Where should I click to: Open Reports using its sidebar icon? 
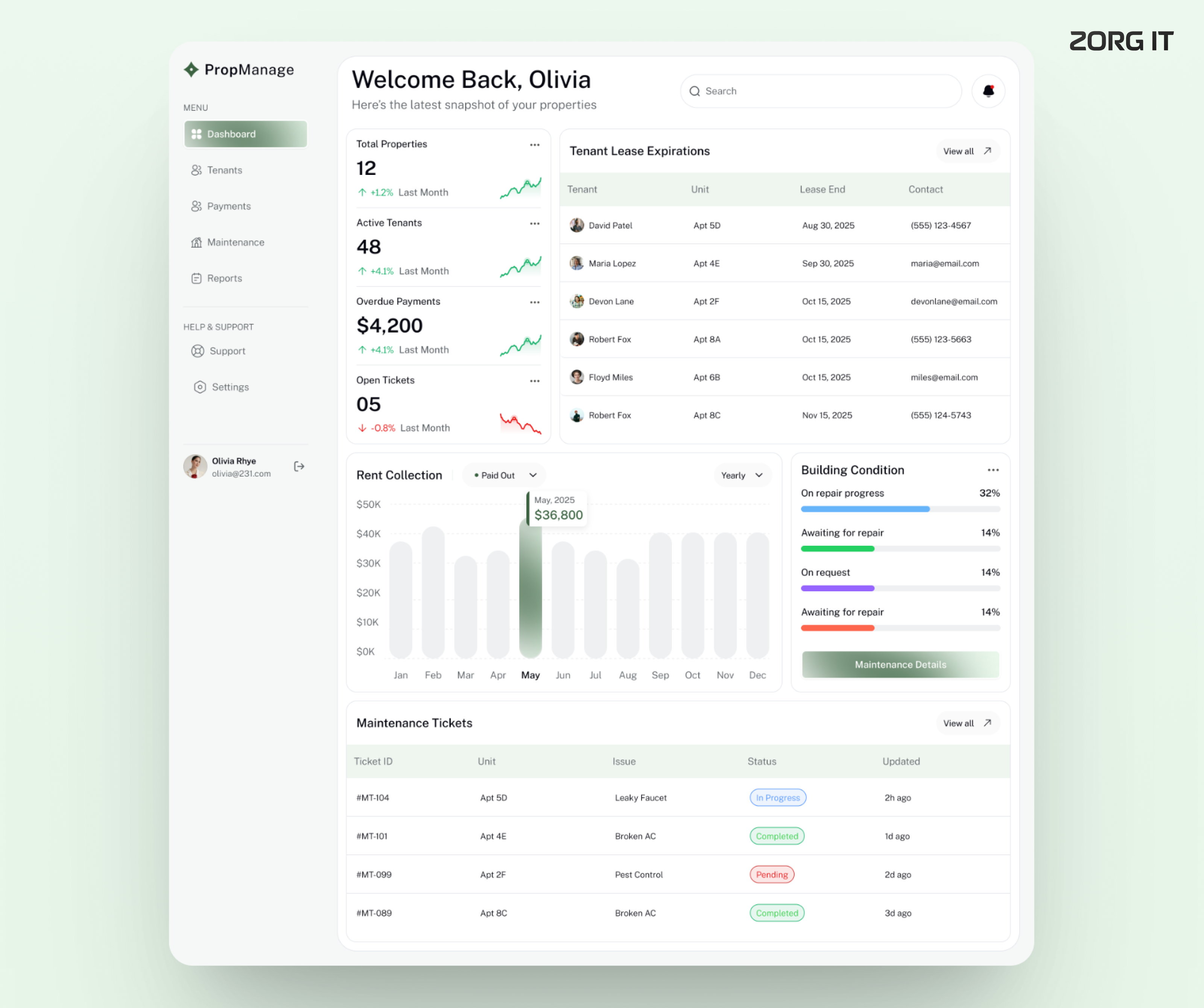coord(196,278)
